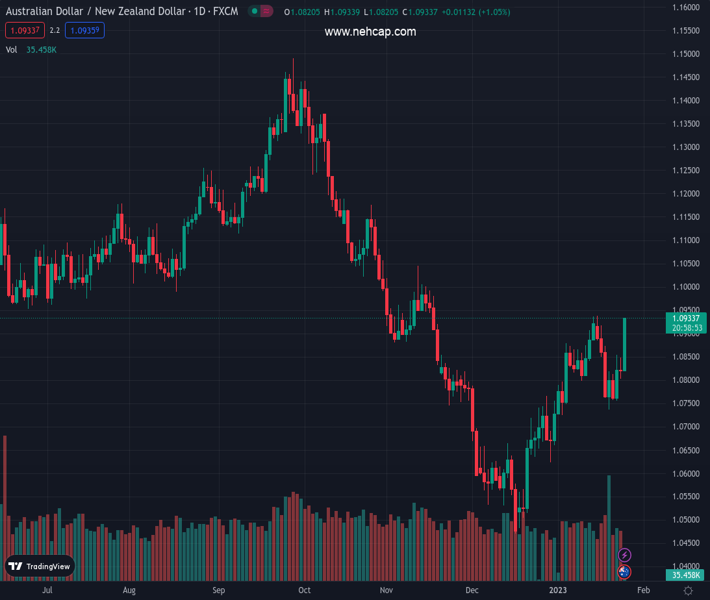Click the Aug label on time axis
The image size is (710, 600).
[x=129, y=591]
